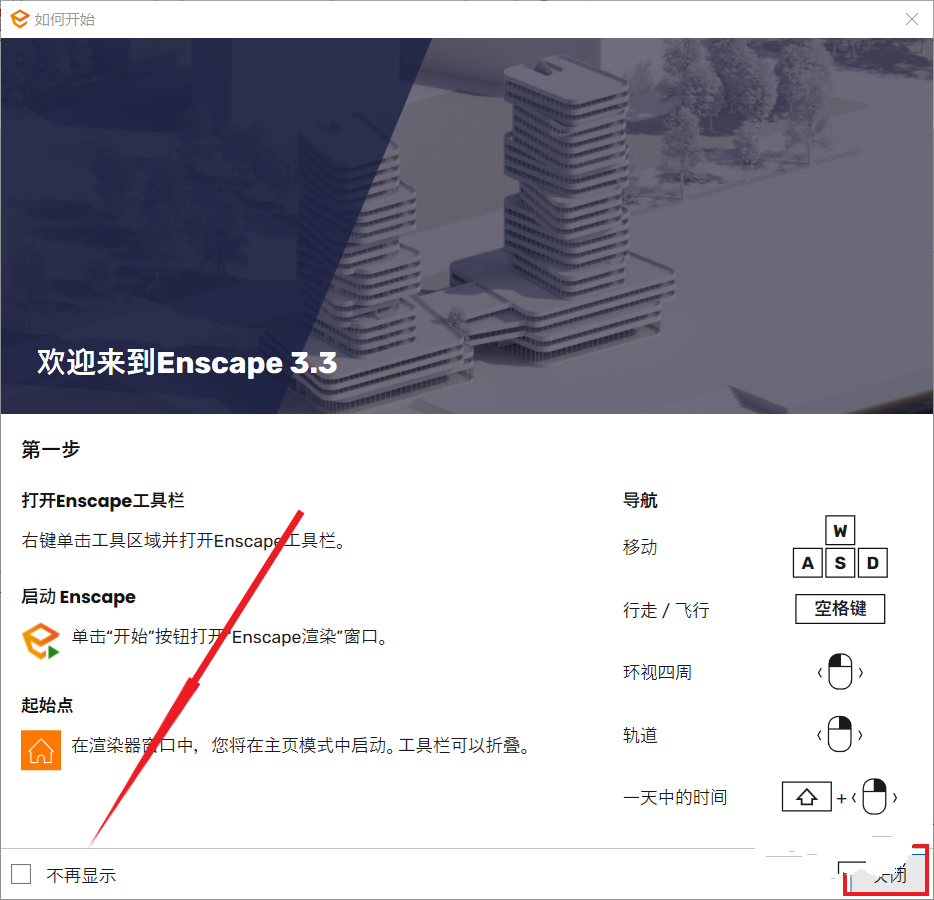
Task: Click the 启动 Enscape heading
Action: tap(79, 596)
